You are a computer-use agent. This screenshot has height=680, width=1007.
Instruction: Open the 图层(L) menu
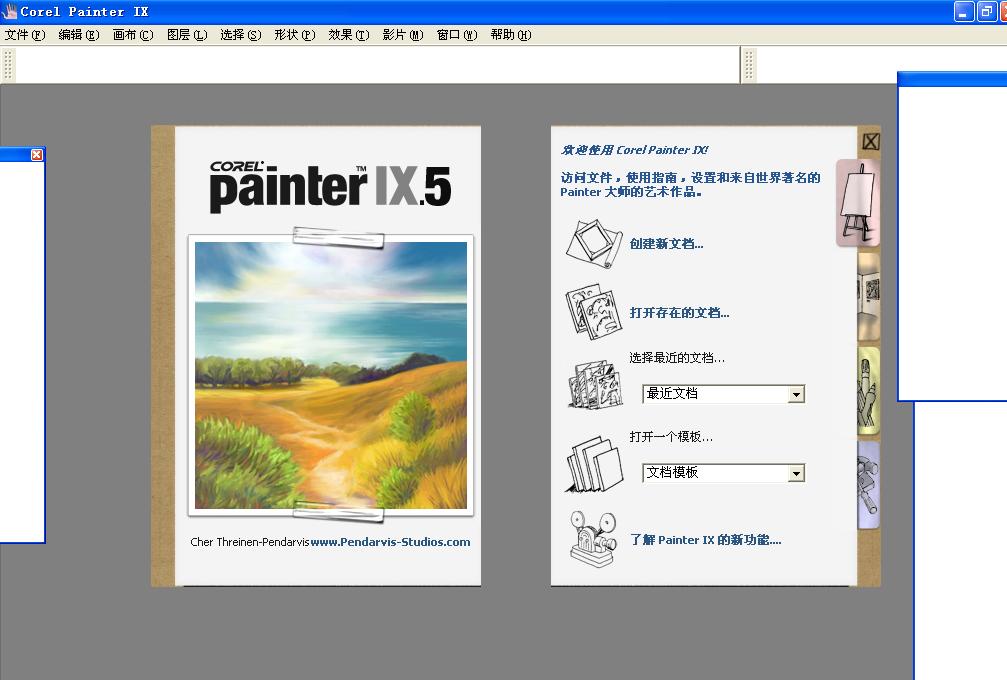click(x=187, y=35)
